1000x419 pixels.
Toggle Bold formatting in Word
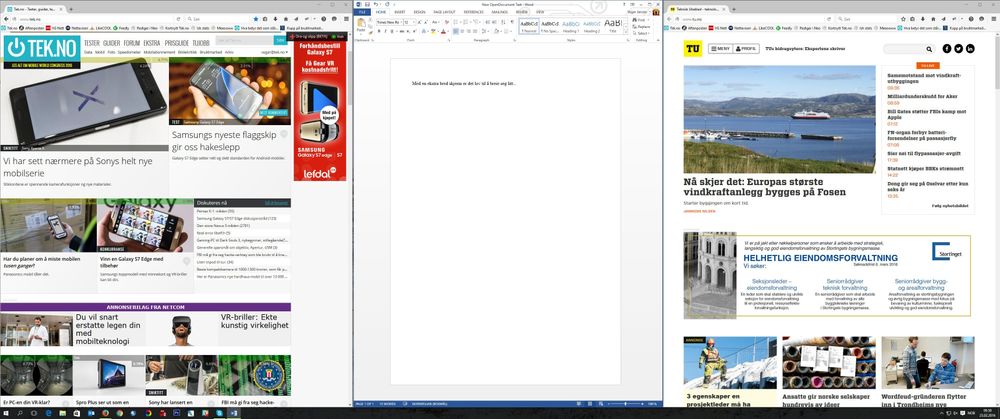379,31
